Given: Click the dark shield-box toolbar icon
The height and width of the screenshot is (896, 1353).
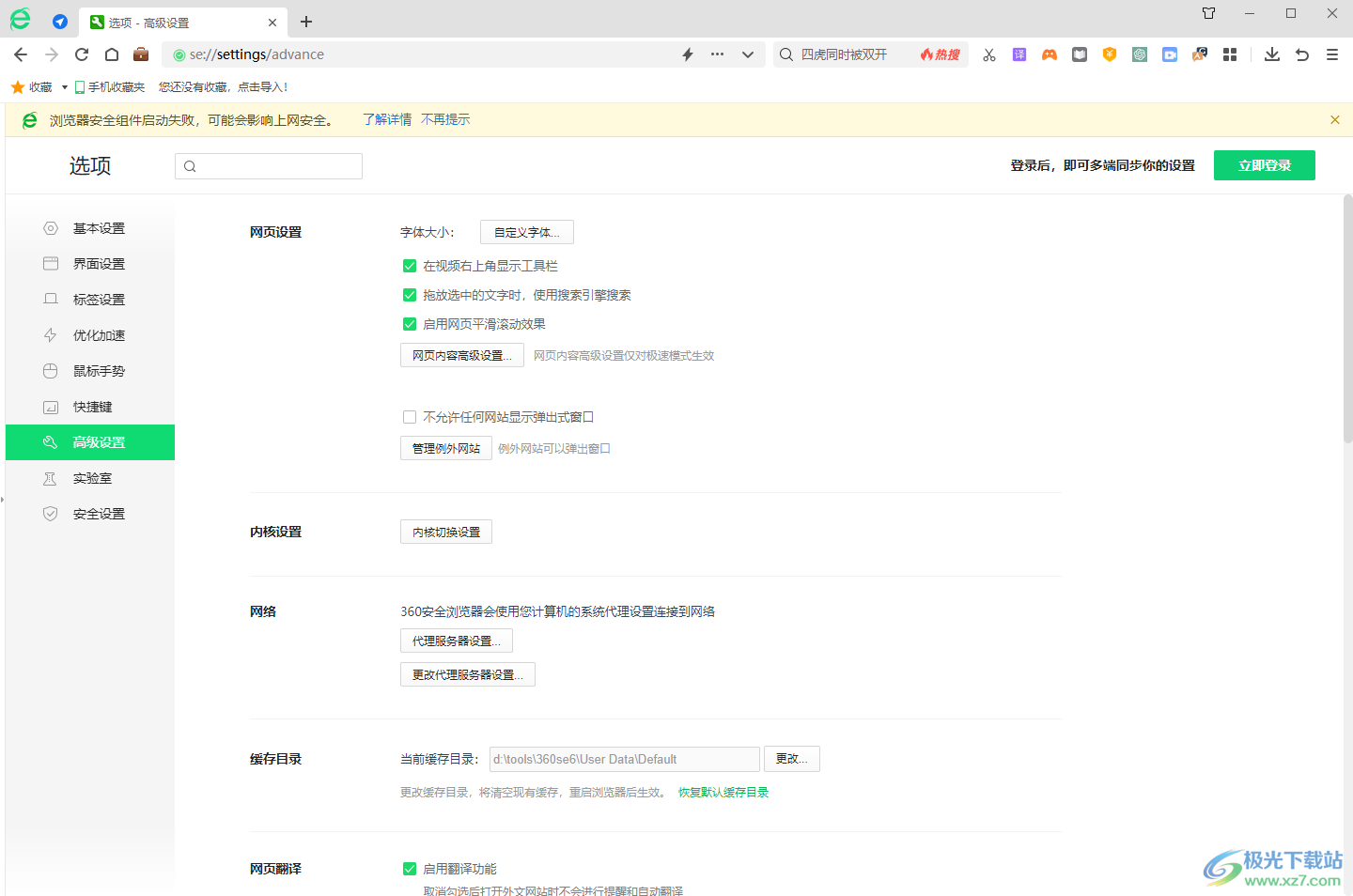Looking at the screenshot, I should 1080,54.
